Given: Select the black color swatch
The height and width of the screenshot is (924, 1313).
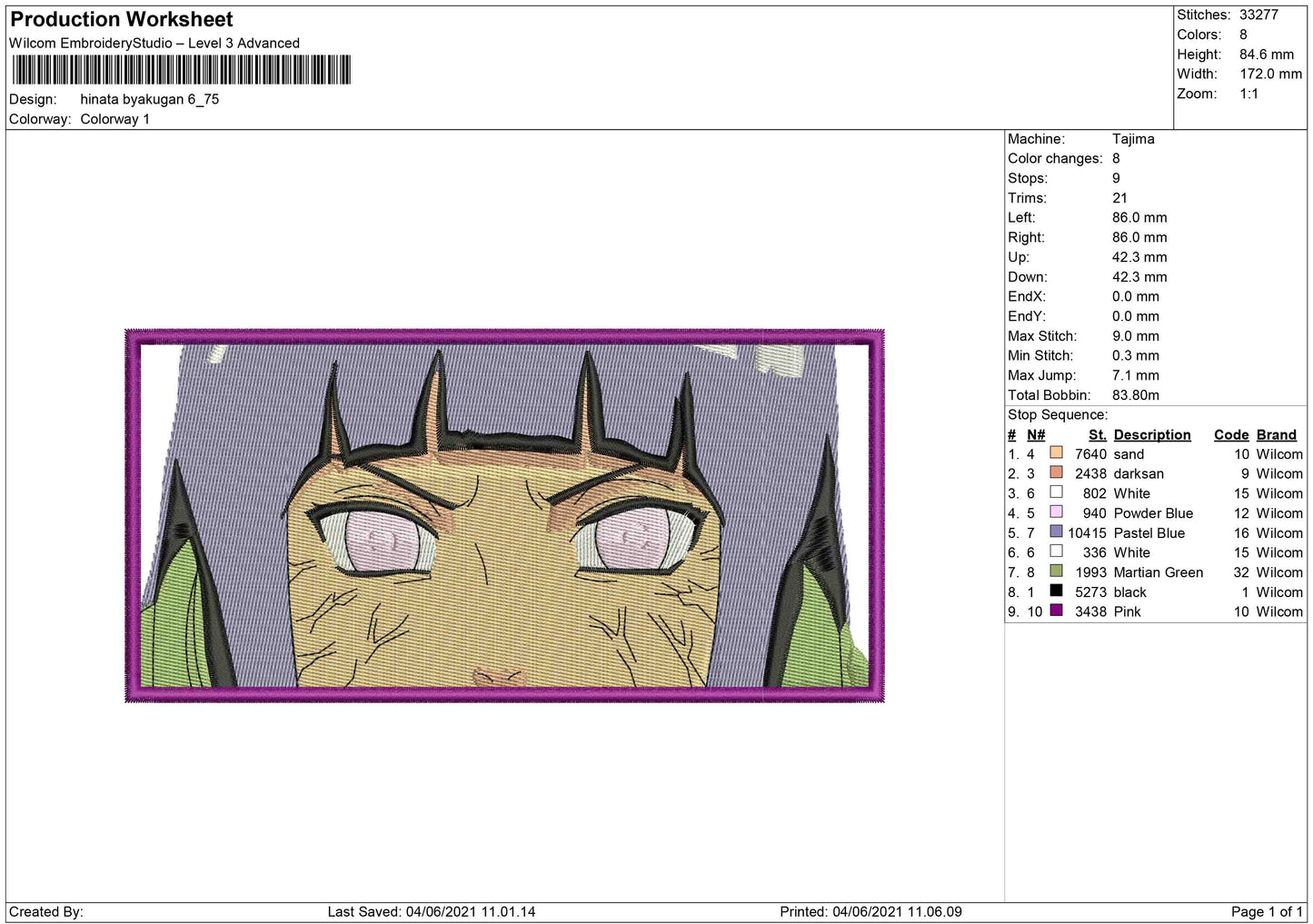Looking at the screenshot, I should [x=1056, y=591].
